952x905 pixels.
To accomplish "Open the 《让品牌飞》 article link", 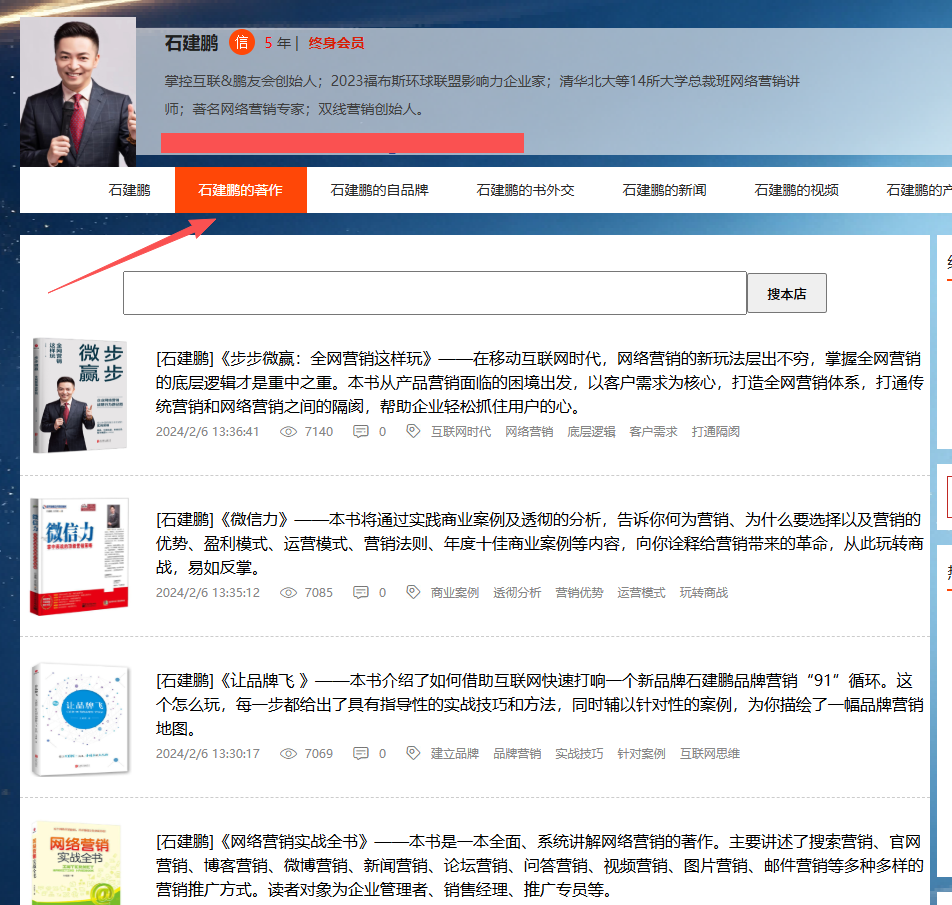I will tap(540, 704).
